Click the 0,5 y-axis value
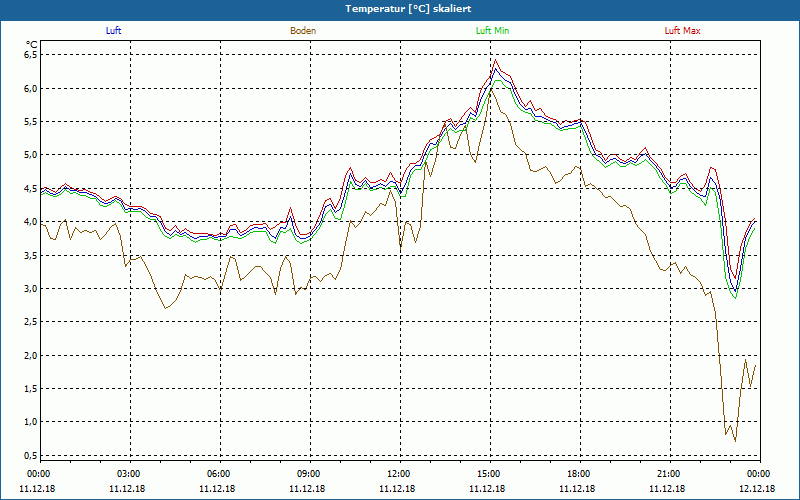The width and height of the screenshot is (800, 500). pyautogui.click(x=30, y=456)
